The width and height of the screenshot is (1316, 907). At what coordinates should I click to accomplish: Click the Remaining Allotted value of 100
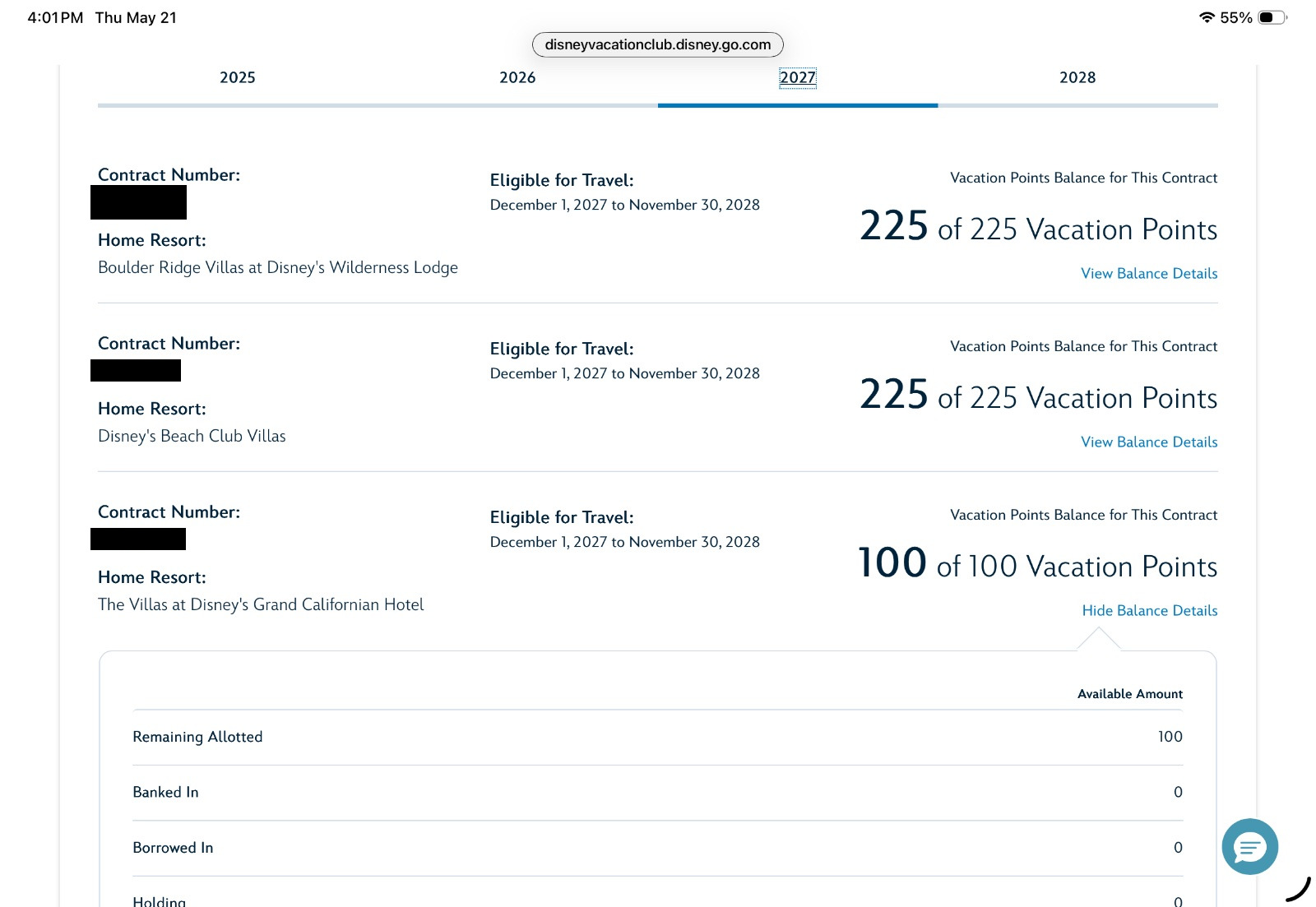tap(1170, 737)
